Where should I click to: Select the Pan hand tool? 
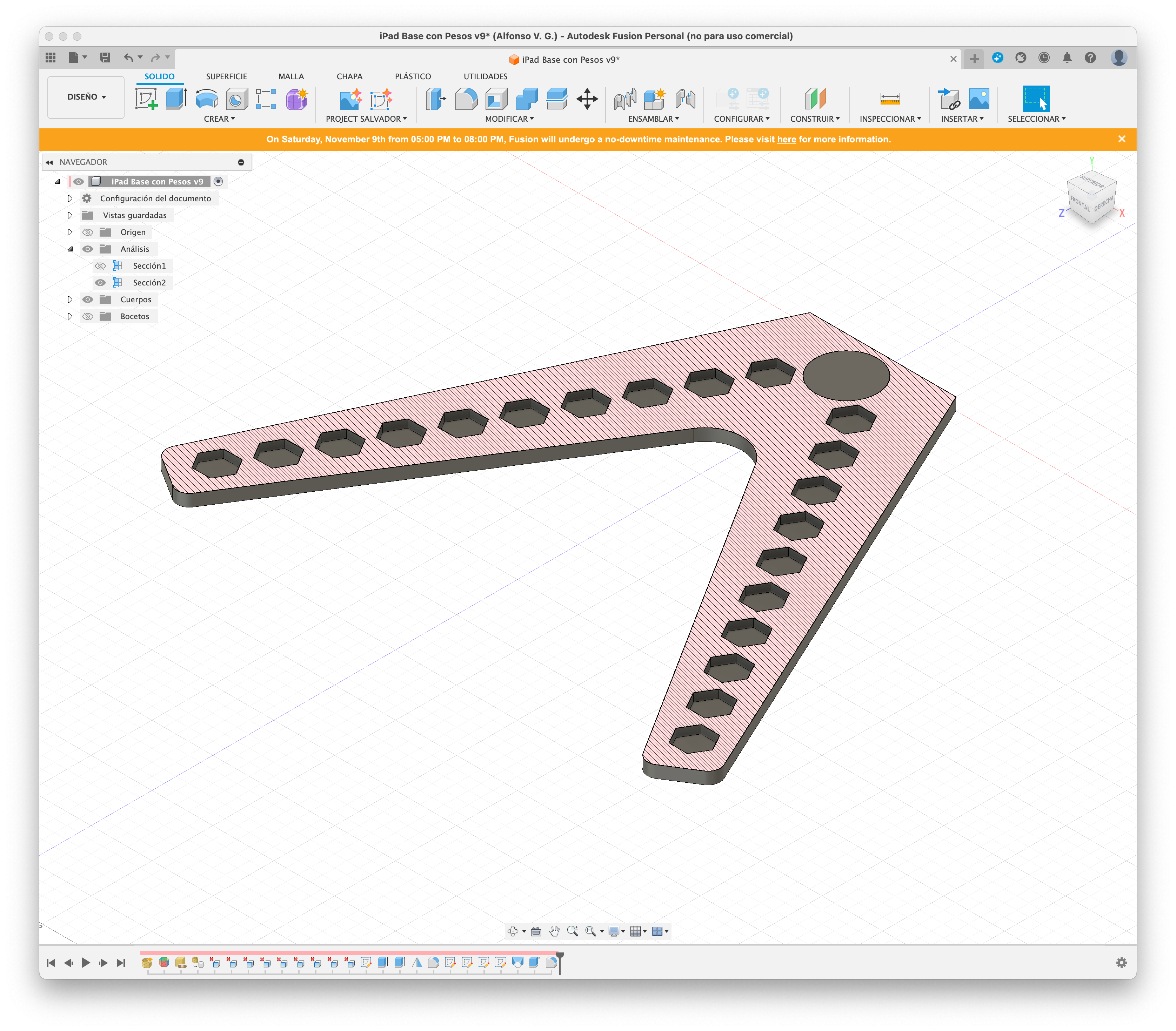[554, 931]
